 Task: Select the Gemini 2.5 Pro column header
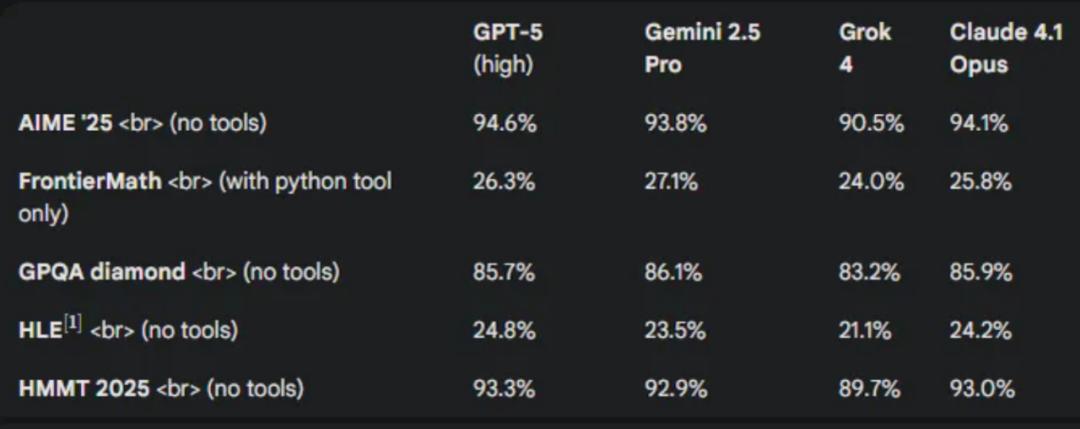702,47
